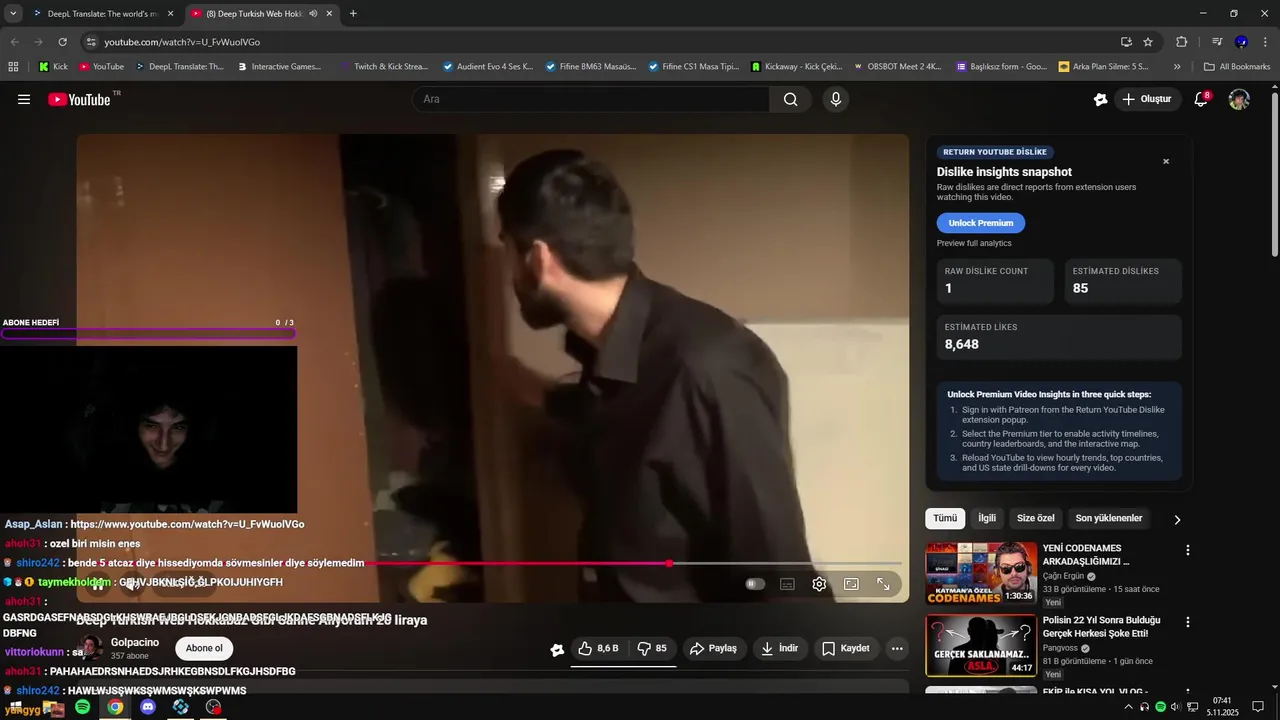Viewport: 1280px width, 720px height.
Task: Go back in browser history
Action: 14,42
